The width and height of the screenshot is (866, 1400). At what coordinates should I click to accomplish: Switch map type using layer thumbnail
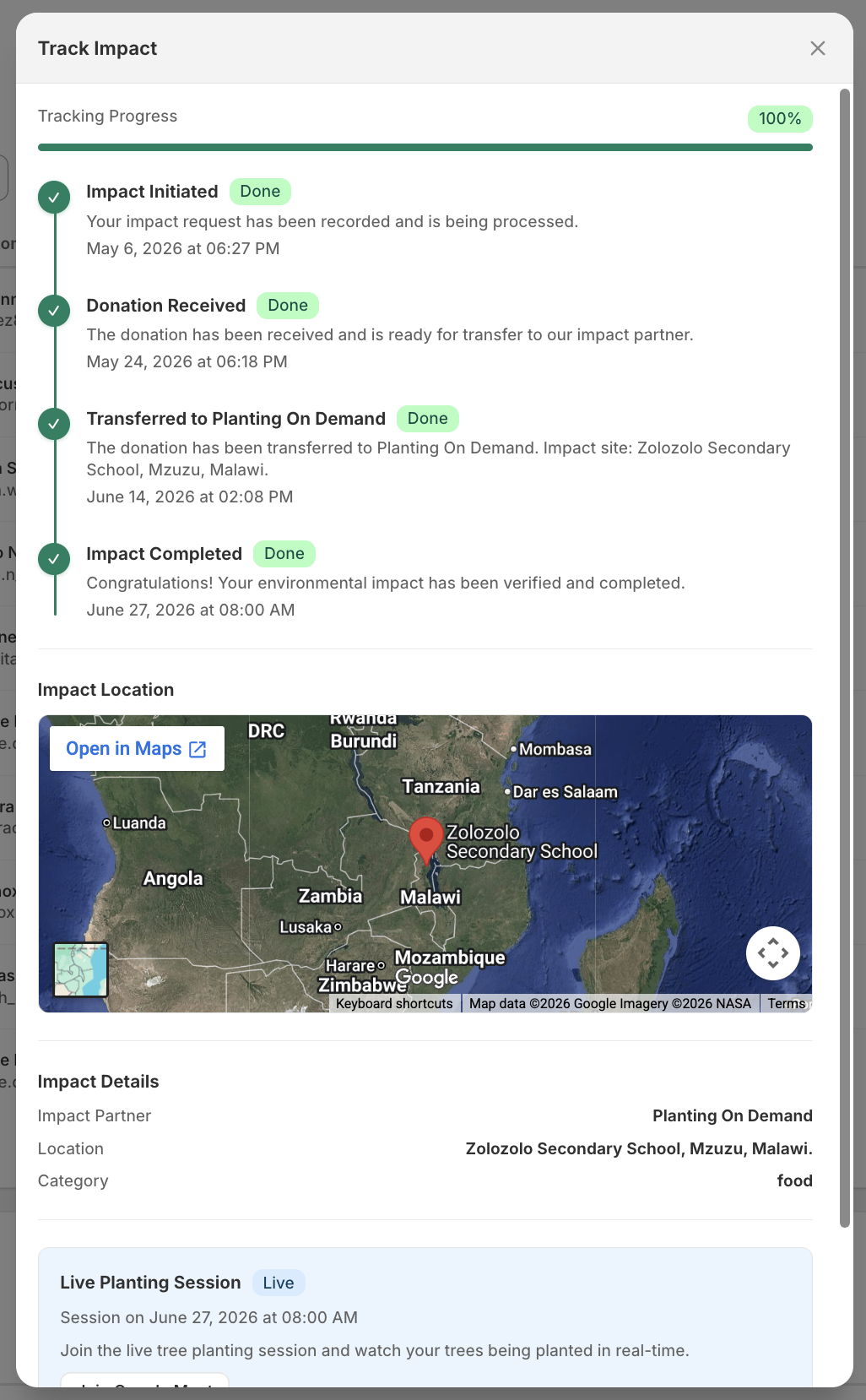coord(81,969)
